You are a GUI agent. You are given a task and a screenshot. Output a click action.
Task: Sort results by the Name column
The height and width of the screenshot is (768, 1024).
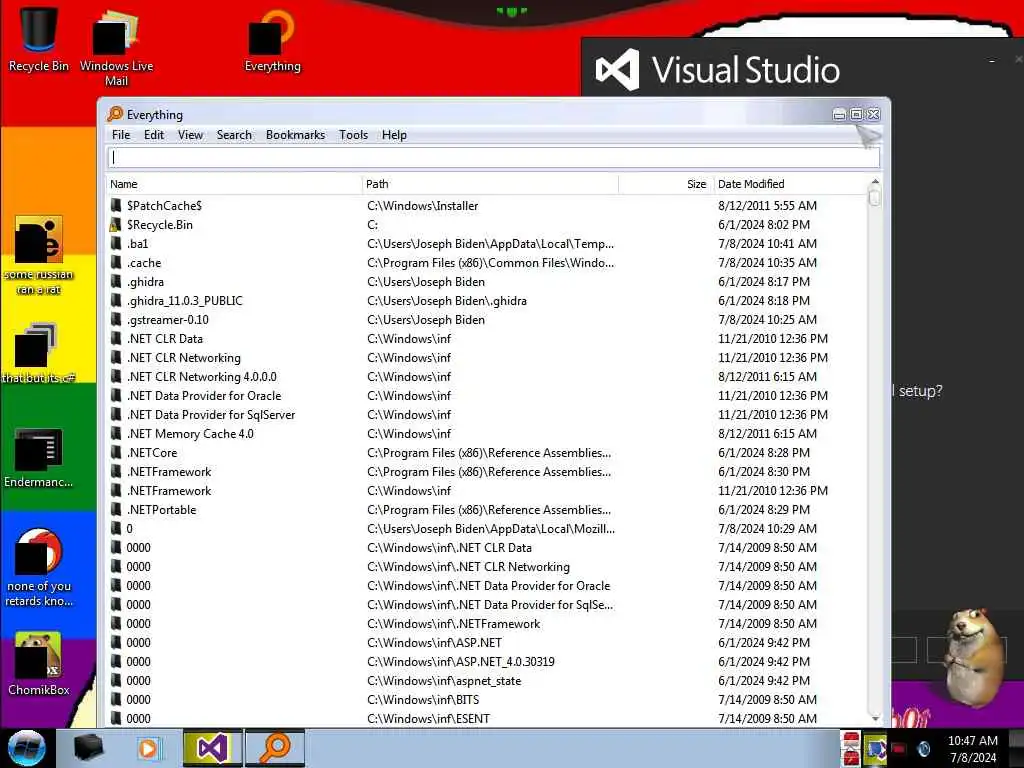pyautogui.click(x=234, y=184)
